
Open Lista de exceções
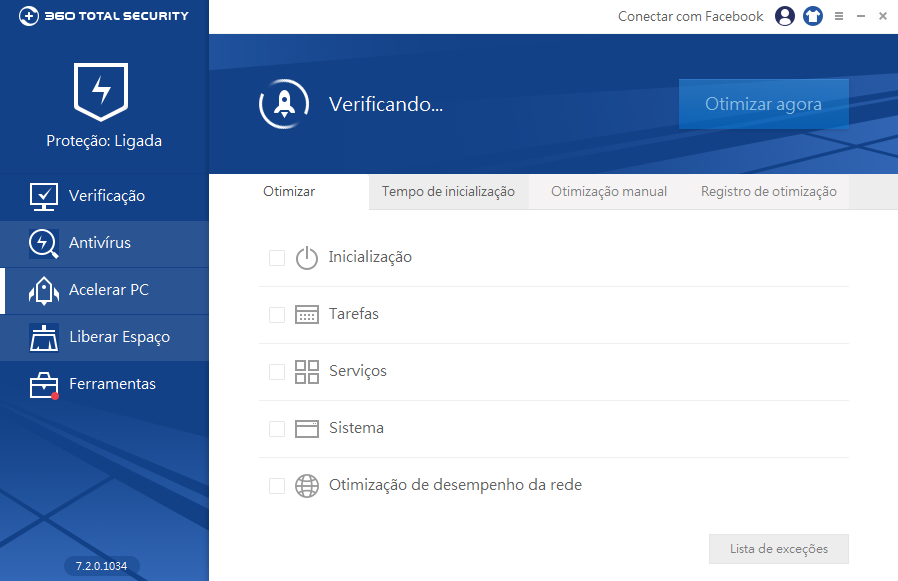(x=778, y=548)
